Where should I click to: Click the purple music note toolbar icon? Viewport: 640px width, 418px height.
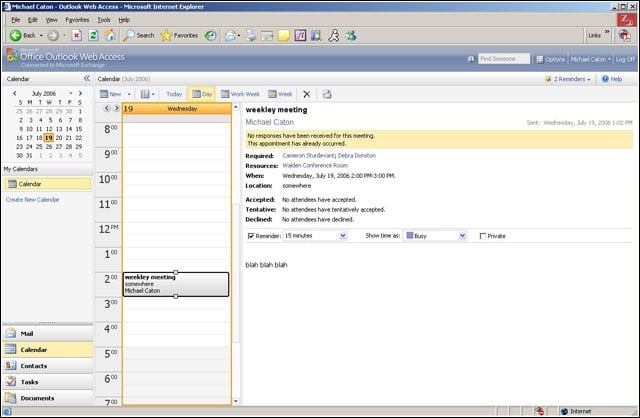point(300,36)
